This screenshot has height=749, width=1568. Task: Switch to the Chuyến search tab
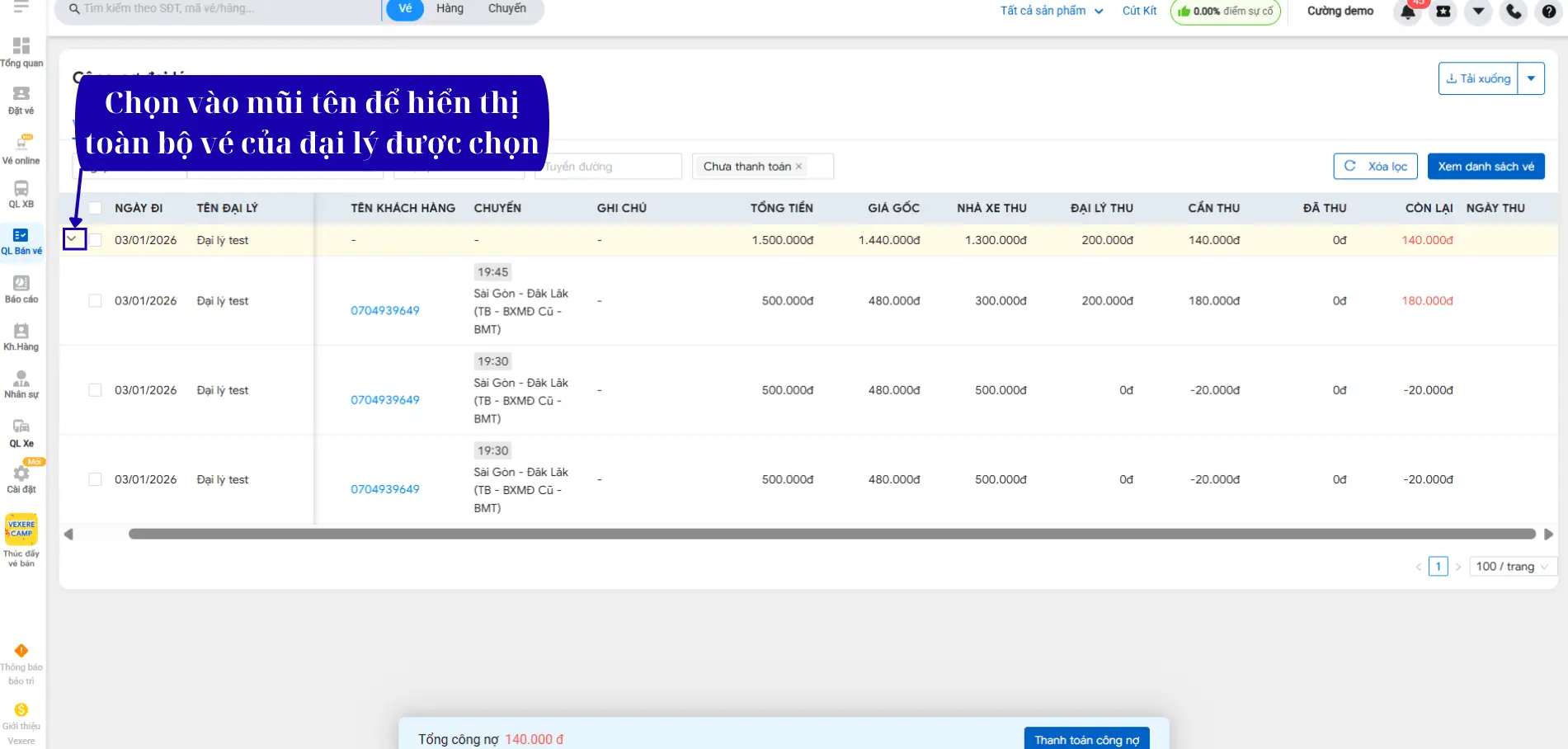tap(506, 9)
